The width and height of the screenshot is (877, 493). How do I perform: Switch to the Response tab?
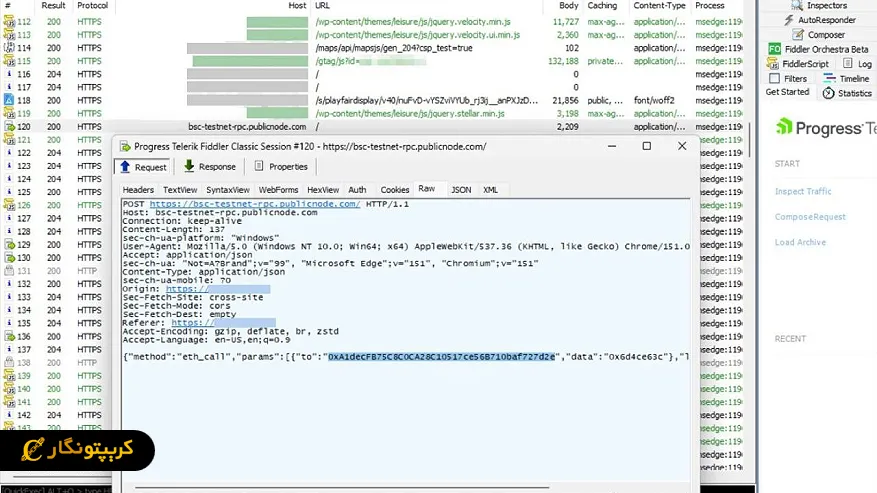tap(210, 167)
